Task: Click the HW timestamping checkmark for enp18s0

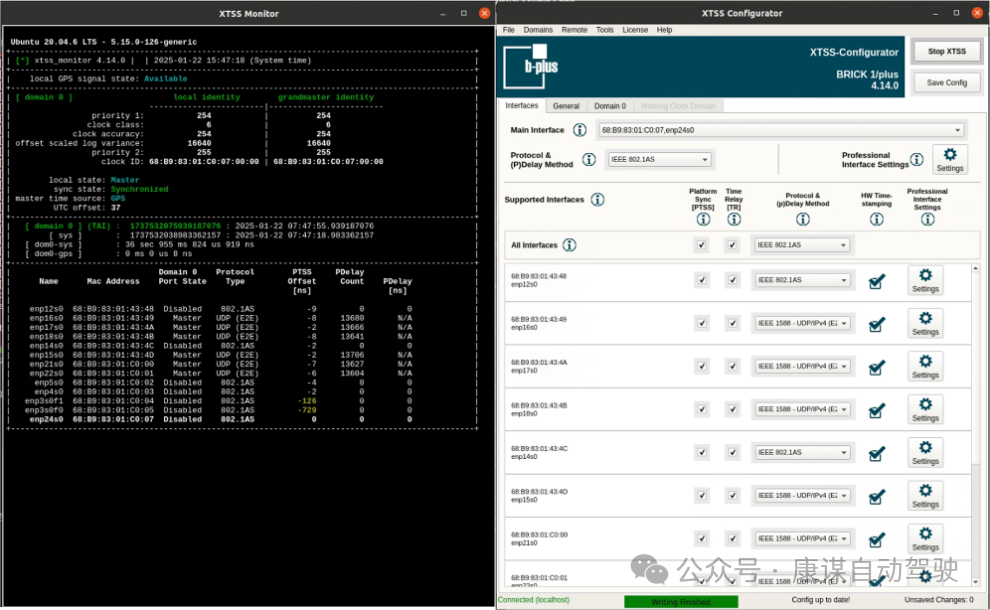Action: pos(876,410)
